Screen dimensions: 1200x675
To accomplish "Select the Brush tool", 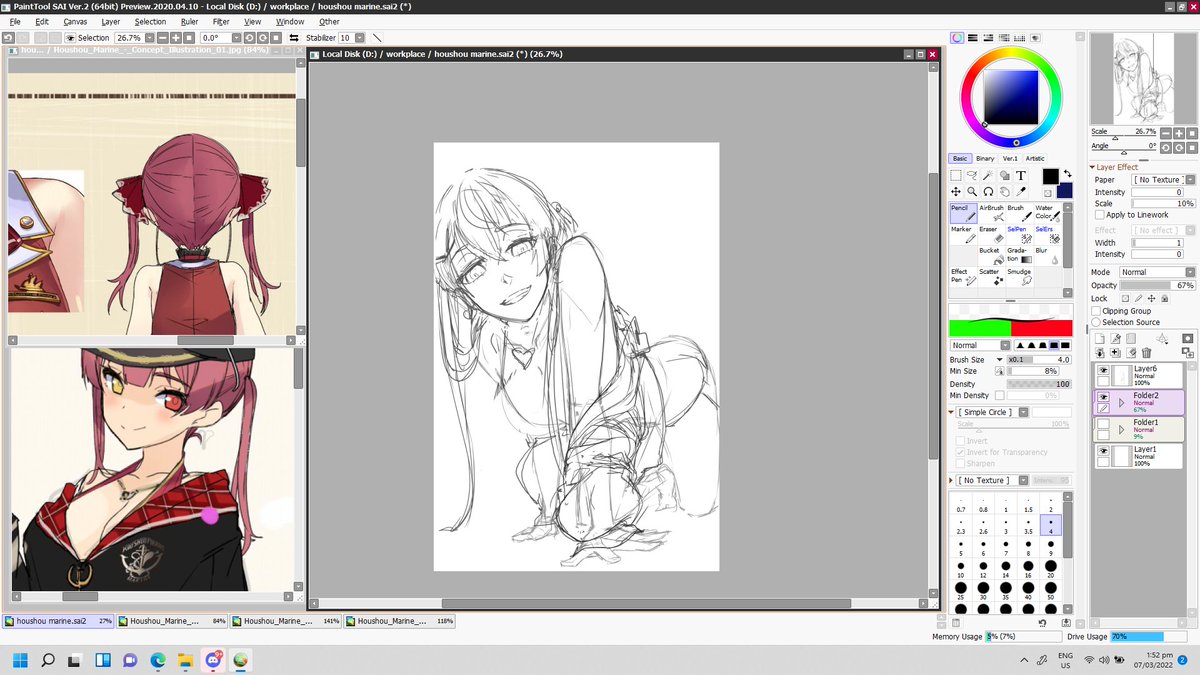I will [x=1019, y=213].
